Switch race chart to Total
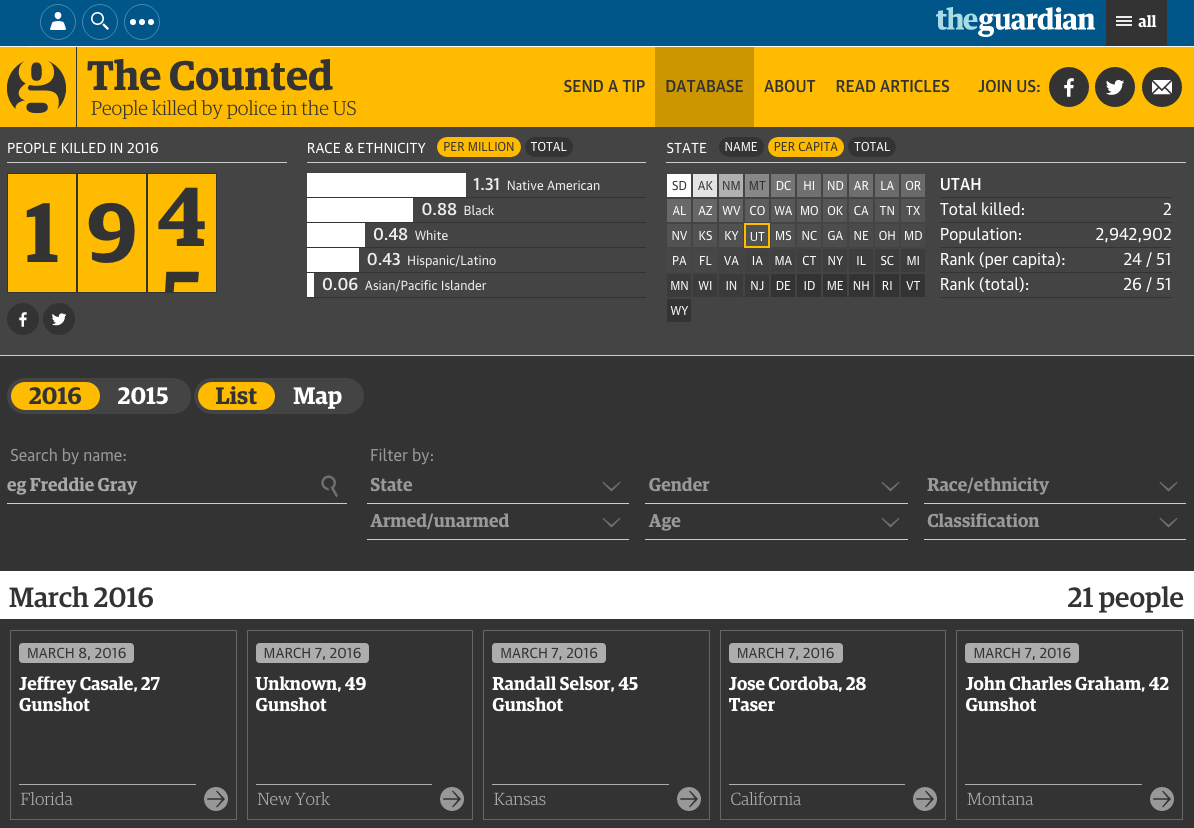This screenshot has width=1194, height=828. click(548, 147)
